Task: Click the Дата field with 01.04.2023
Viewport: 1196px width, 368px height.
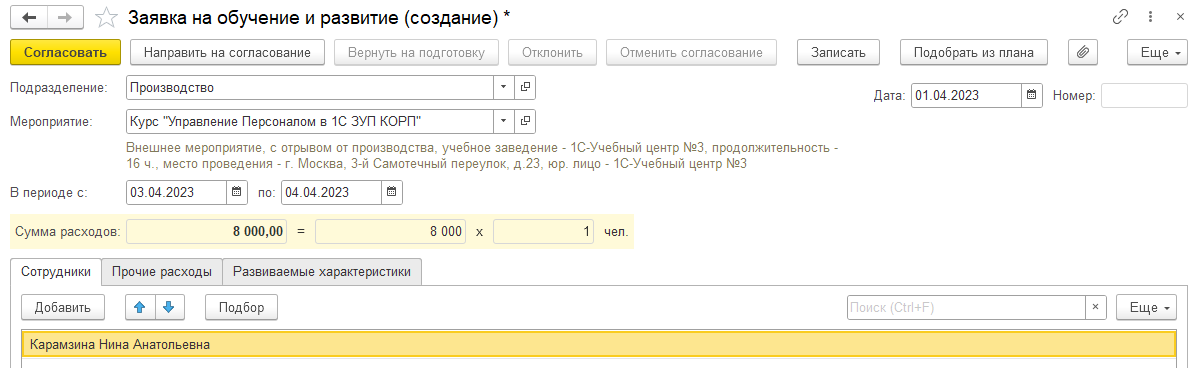Action: (x=966, y=95)
